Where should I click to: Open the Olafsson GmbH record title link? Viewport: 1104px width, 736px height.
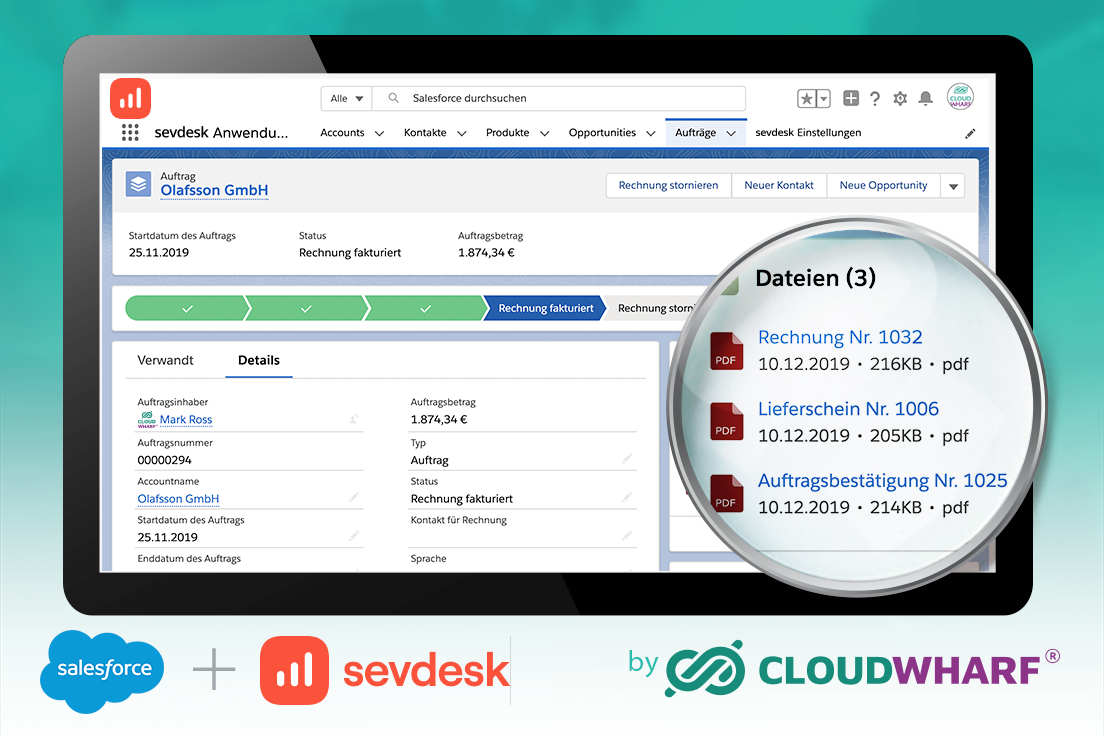[214, 190]
